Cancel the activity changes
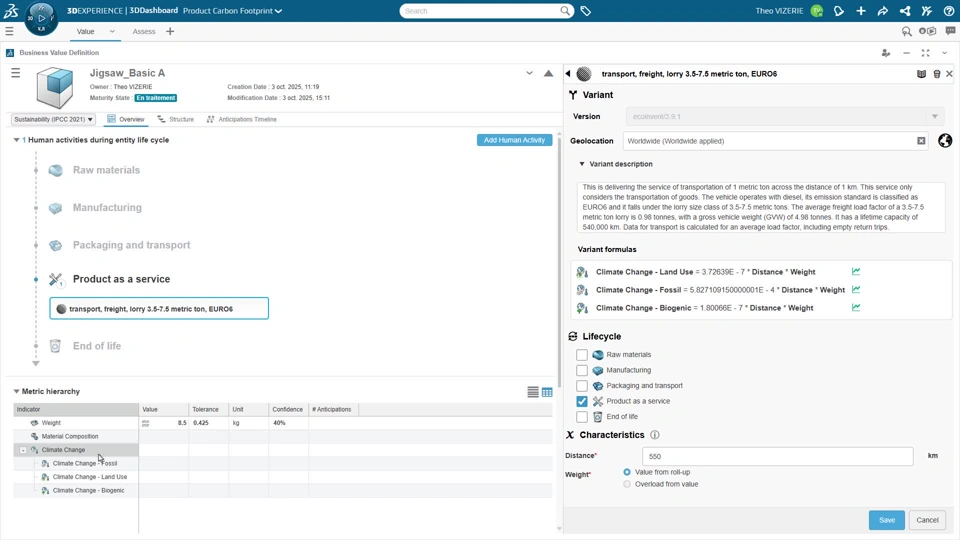 927,520
